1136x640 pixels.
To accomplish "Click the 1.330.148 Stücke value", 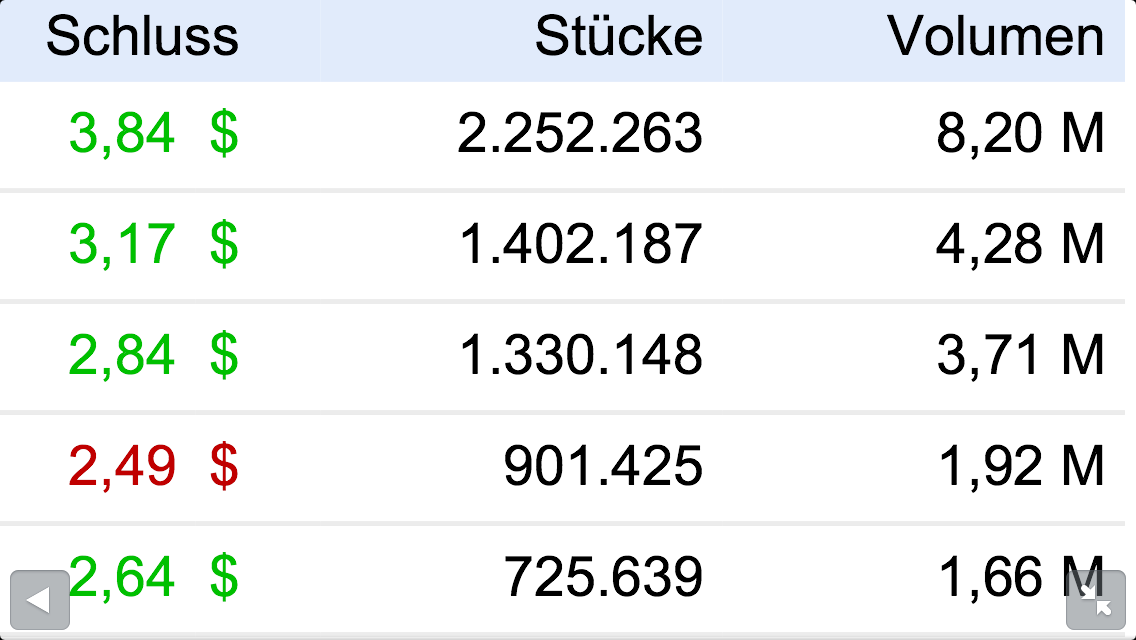I will pyautogui.click(x=580, y=356).
